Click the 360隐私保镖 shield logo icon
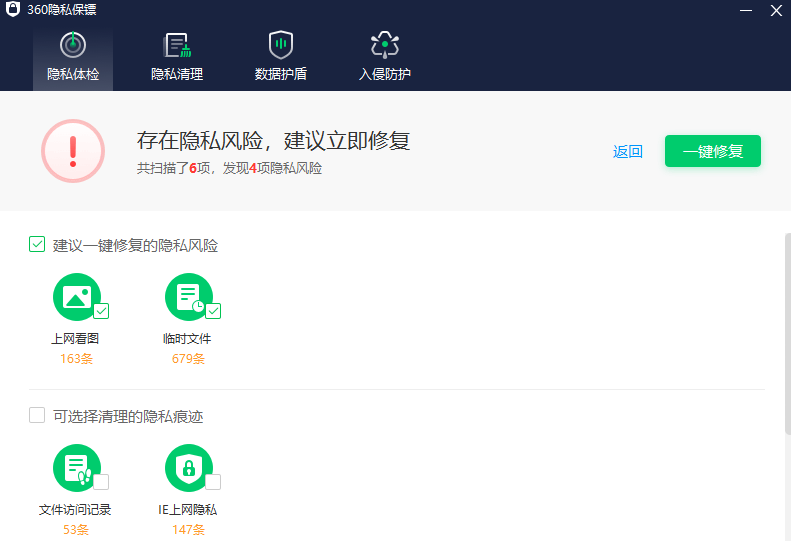The width and height of the screenshot is (791, 551). (13, 9)
